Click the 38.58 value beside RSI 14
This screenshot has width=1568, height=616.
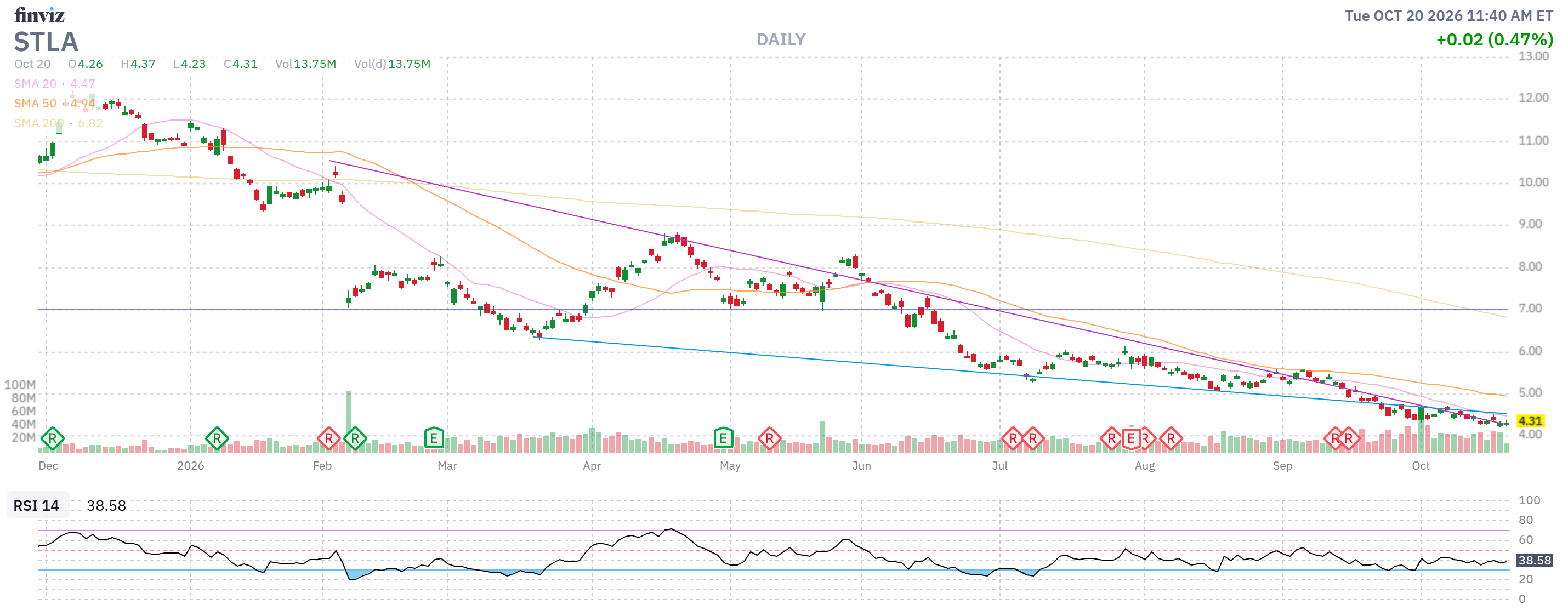click(x=106, y=506)
